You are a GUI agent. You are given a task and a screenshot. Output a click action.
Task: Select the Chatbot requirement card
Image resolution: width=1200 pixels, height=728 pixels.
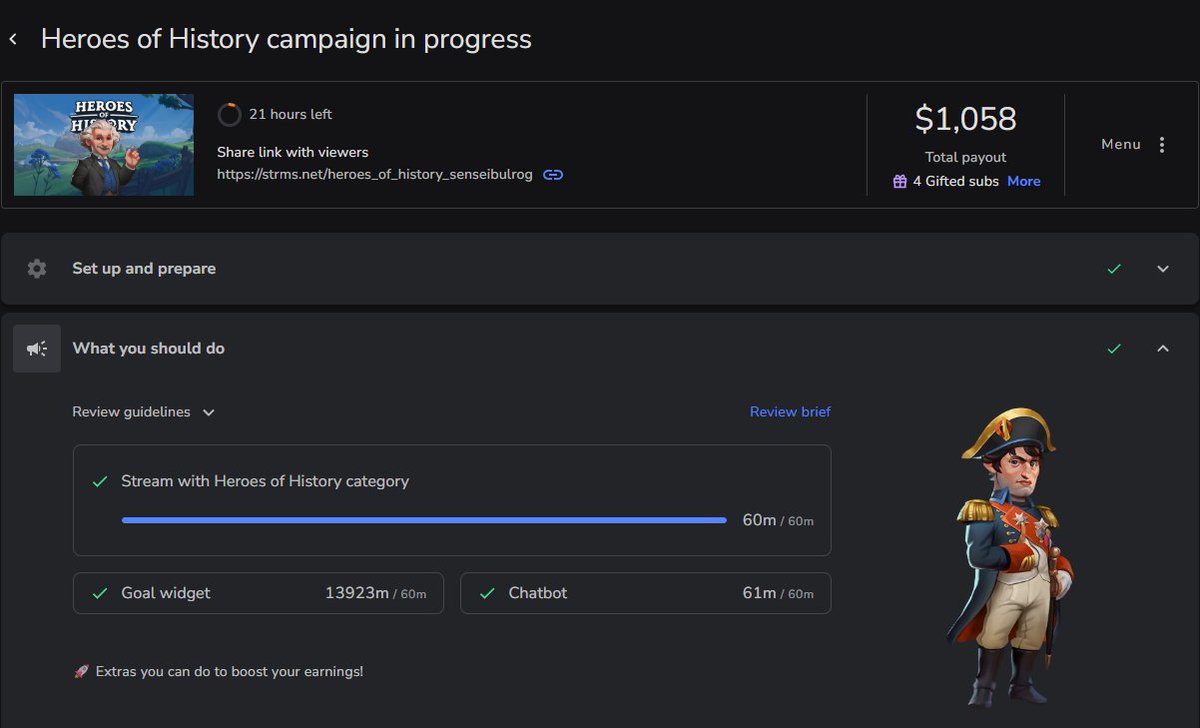(x=645, y=593)
